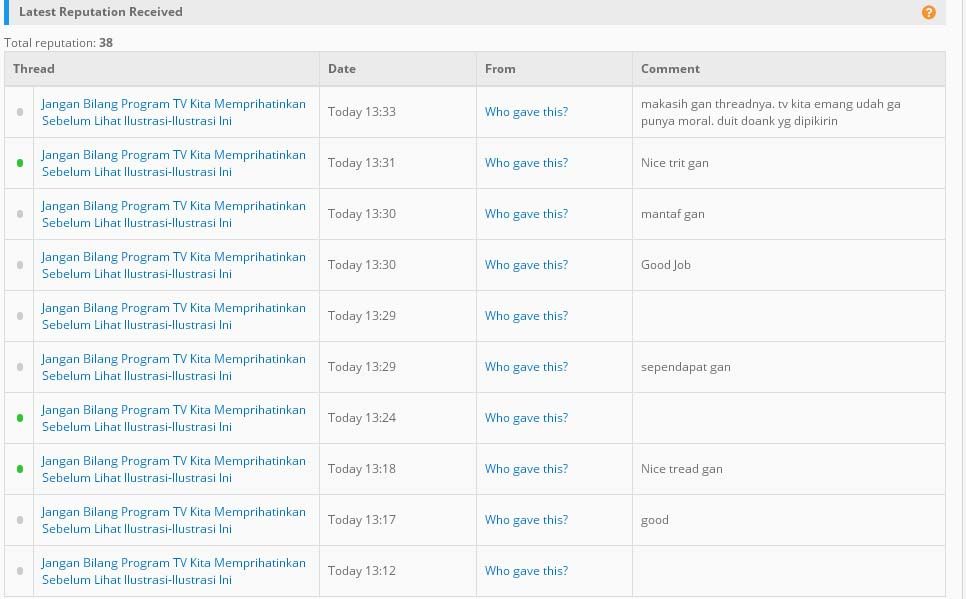Click the Comment column header

(x=670, y=69)
